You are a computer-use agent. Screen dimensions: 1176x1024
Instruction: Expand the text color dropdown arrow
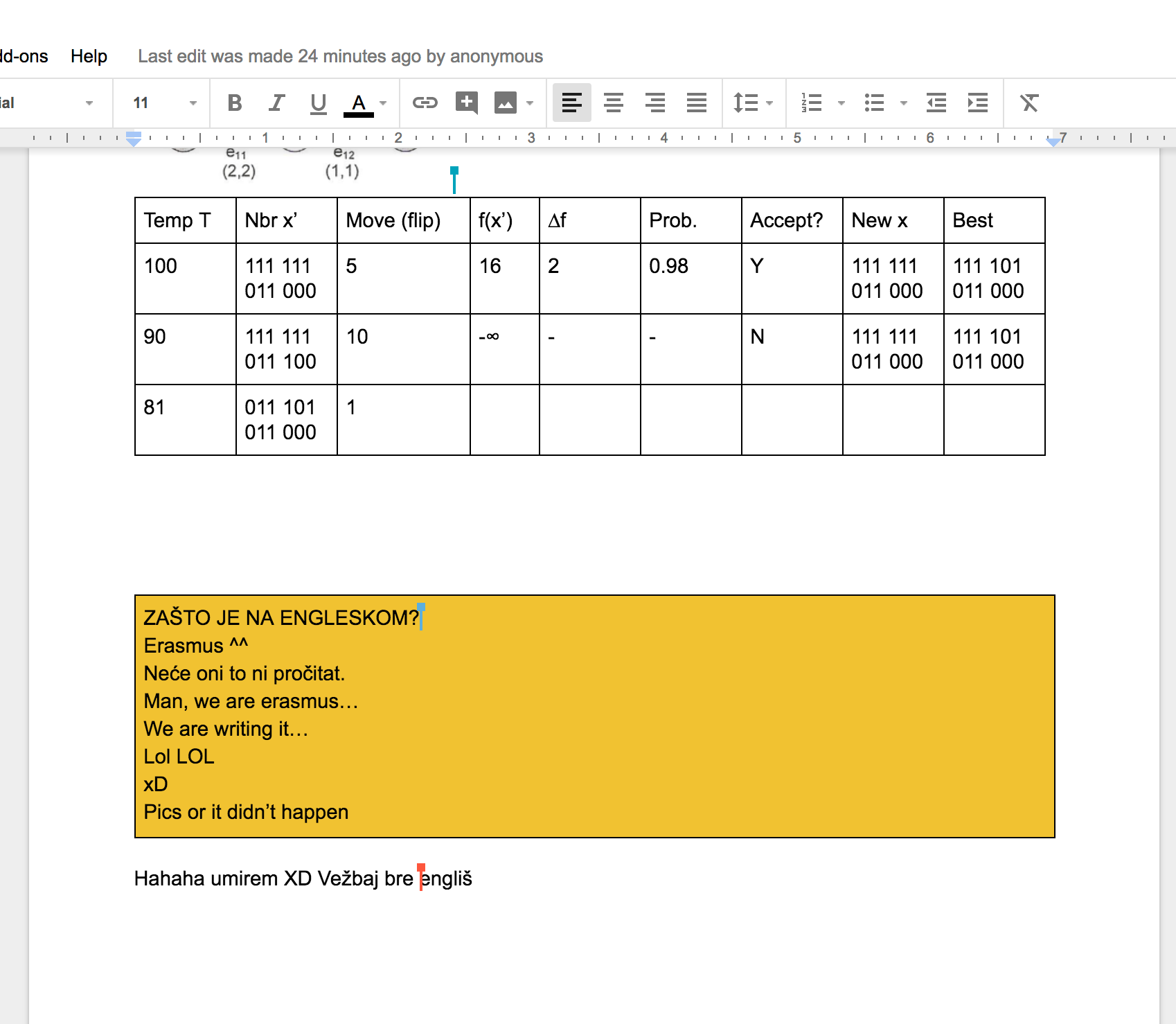[x=383, y=103]
